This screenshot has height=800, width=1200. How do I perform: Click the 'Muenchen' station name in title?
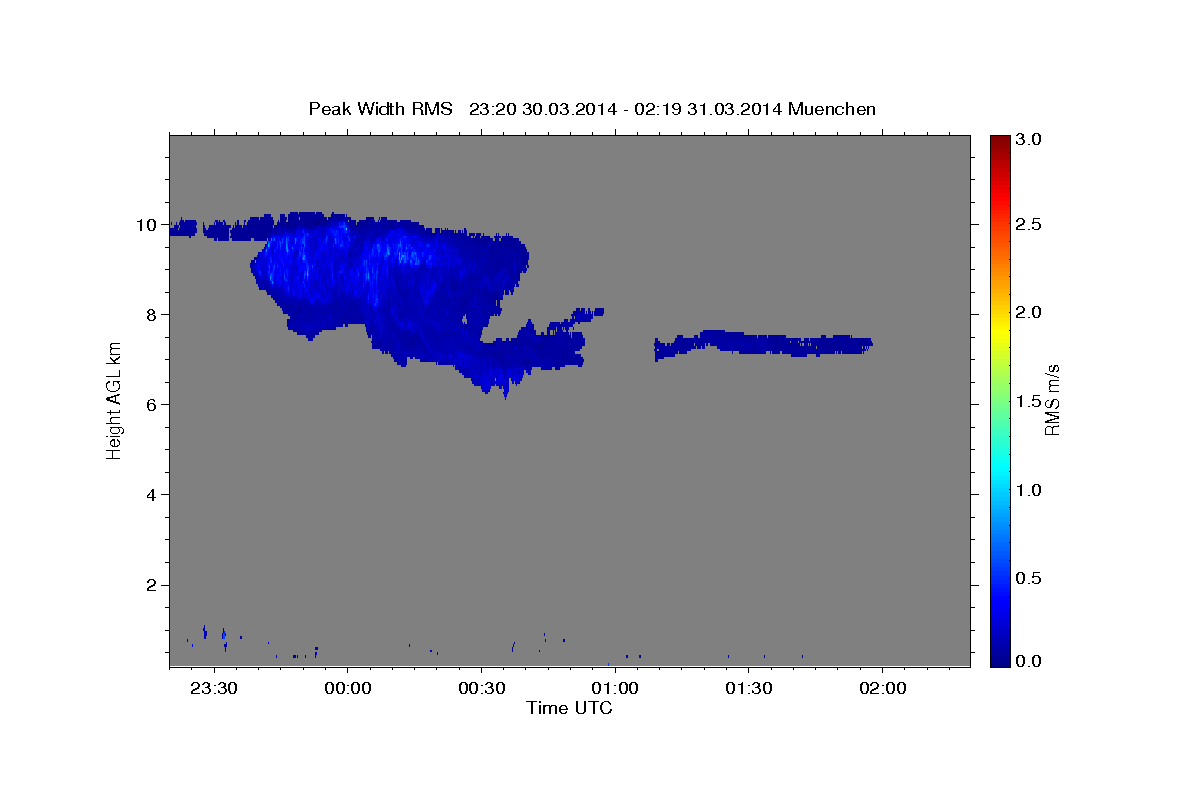coord(832,109)
